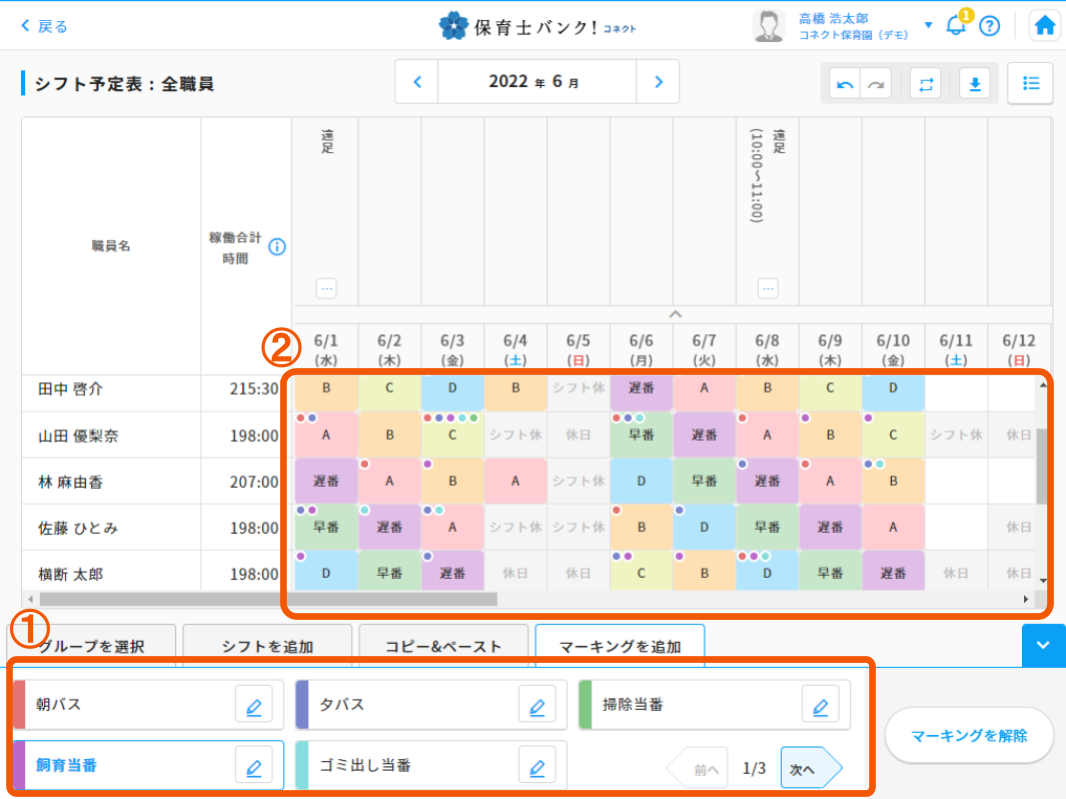1066x799 pixels.
Task: Click the redo arrow icon
Action: (875, 84)
